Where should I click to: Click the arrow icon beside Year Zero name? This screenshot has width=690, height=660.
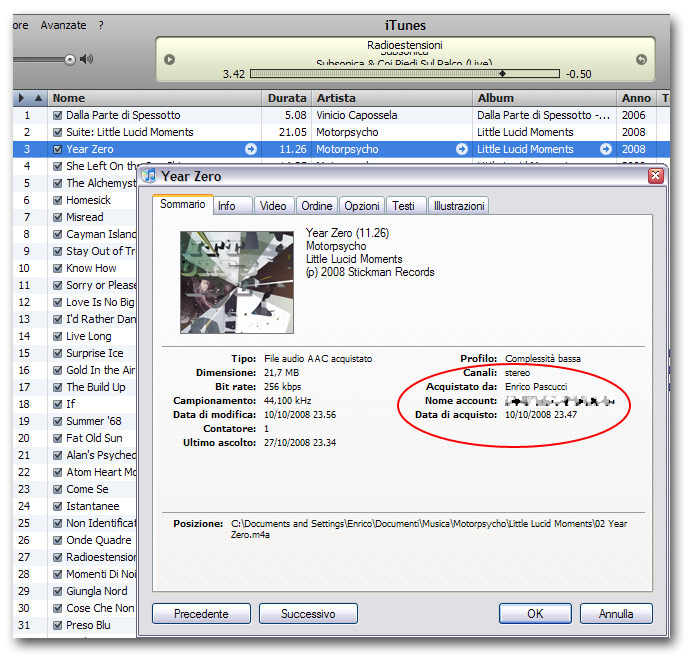(251, 149)
